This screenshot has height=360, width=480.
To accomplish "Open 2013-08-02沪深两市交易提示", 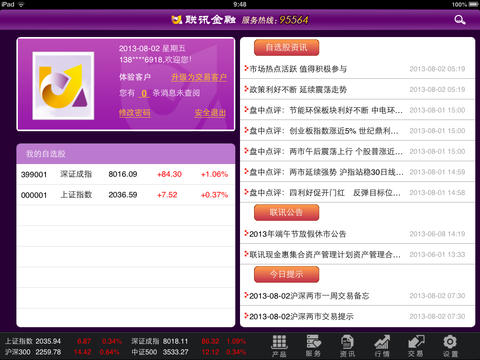I will coord(357,316).
